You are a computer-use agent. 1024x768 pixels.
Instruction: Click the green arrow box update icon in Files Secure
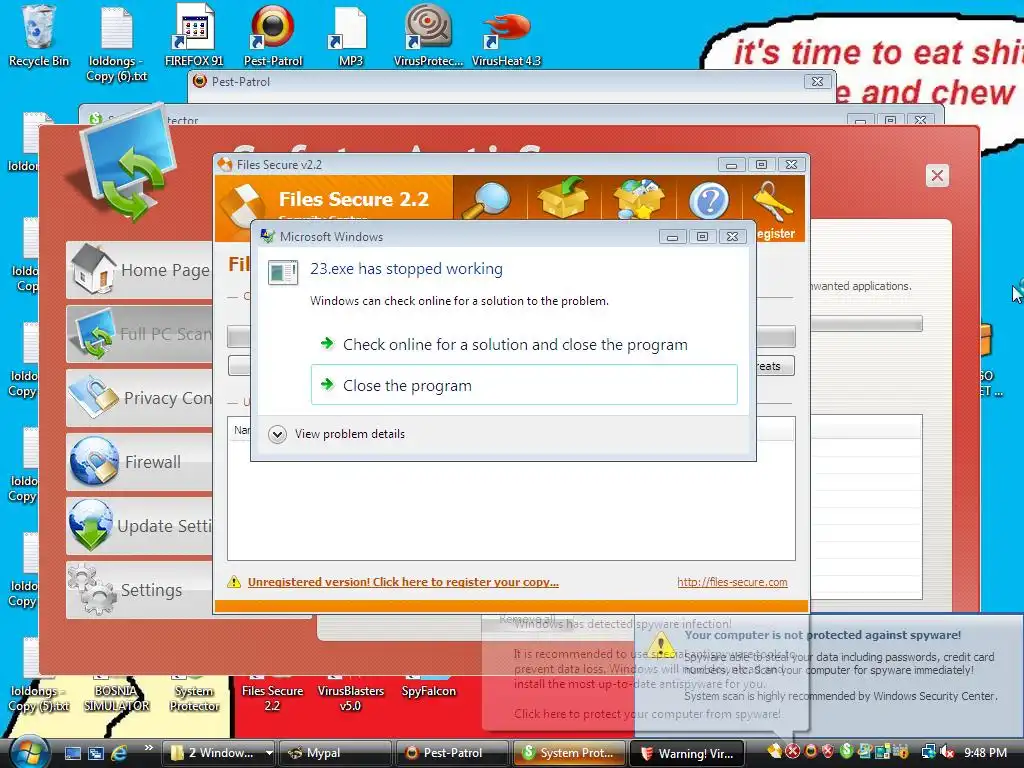(x=563, y=199)
